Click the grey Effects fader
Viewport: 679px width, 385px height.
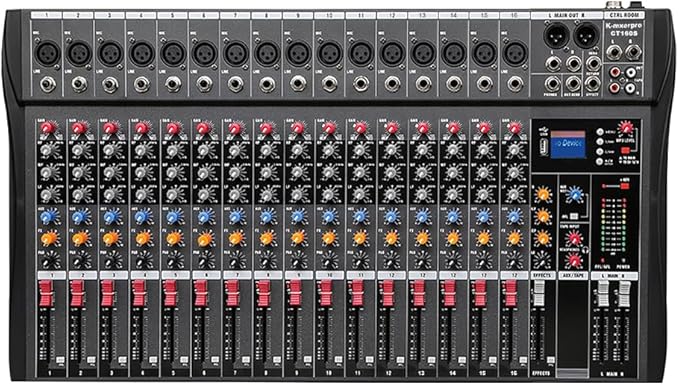(539, 293)
